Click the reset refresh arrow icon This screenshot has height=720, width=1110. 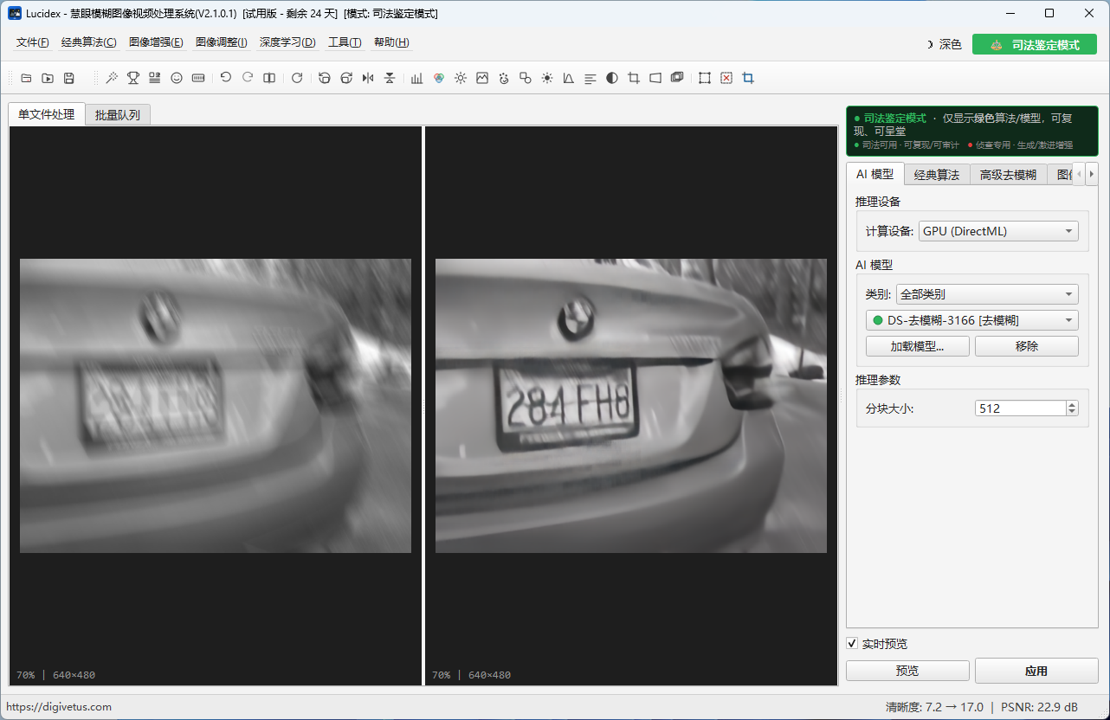297,78
